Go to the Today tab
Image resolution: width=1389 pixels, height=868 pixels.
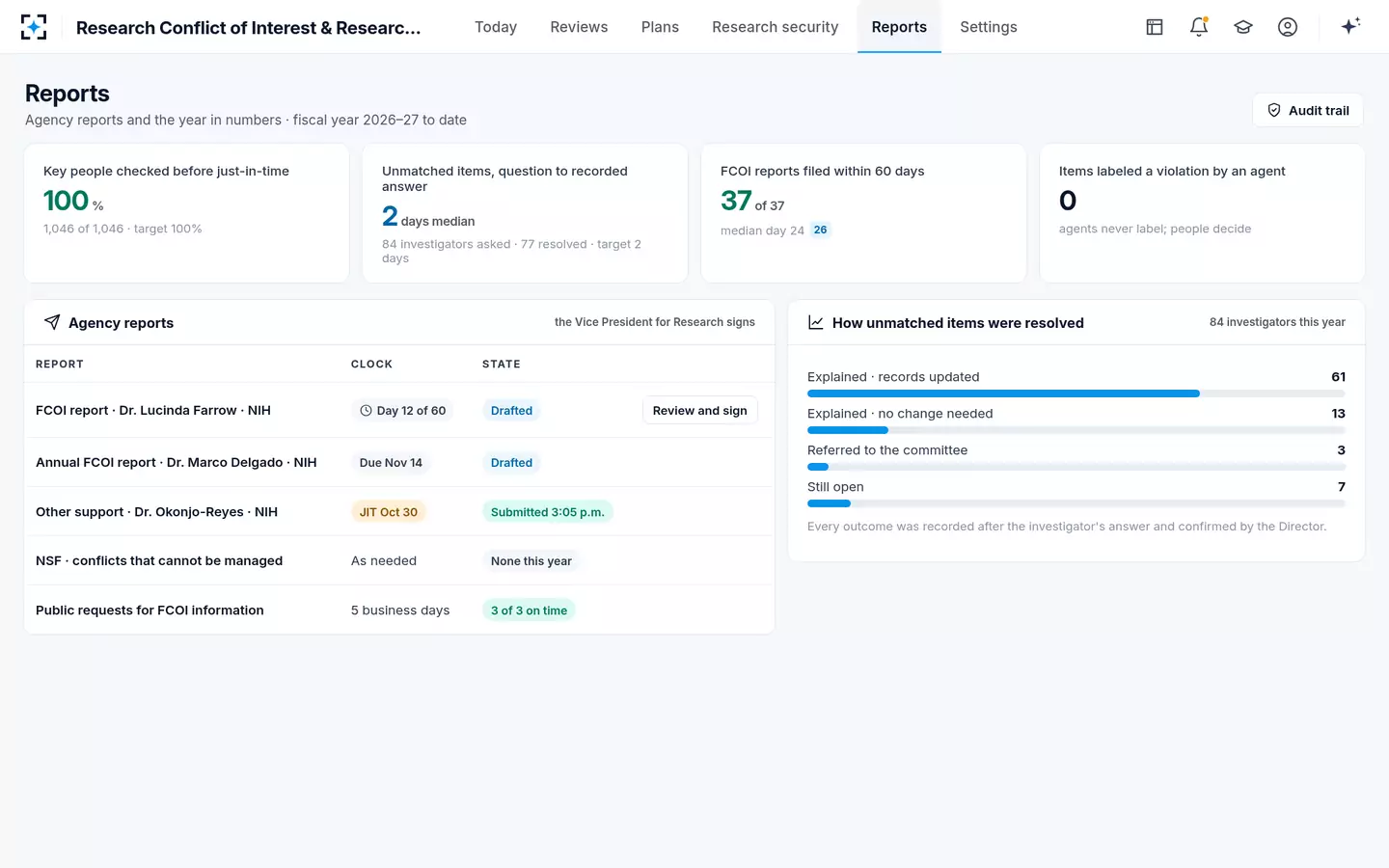point(496,27)
